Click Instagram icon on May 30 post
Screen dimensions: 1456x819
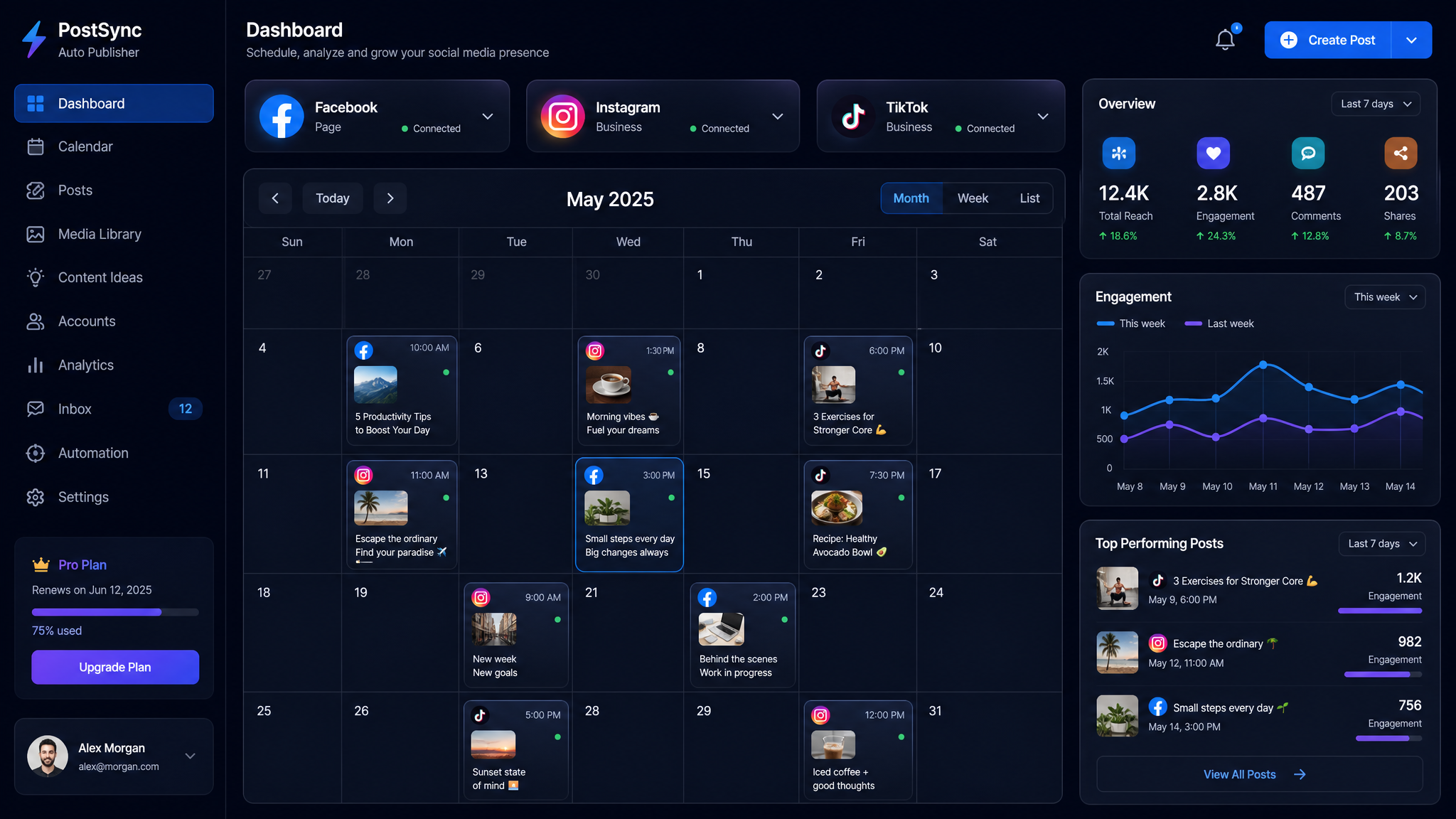pyautogui.click(x=820, y=715)
